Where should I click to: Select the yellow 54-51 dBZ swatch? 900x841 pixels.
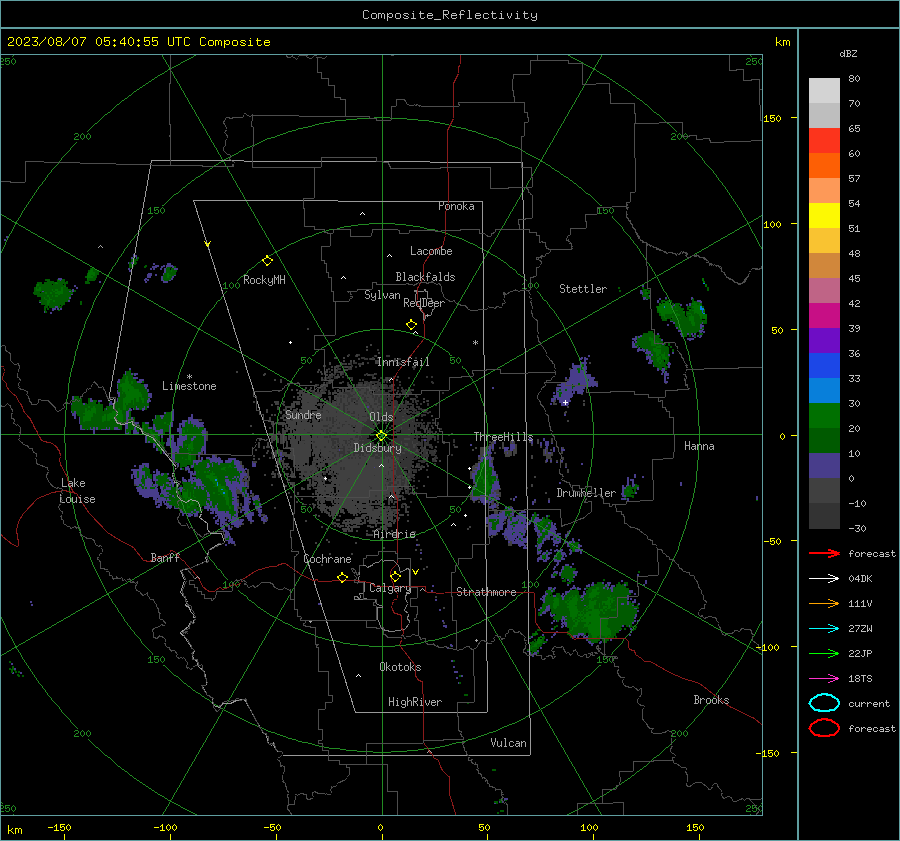click(x=824, y=216)
